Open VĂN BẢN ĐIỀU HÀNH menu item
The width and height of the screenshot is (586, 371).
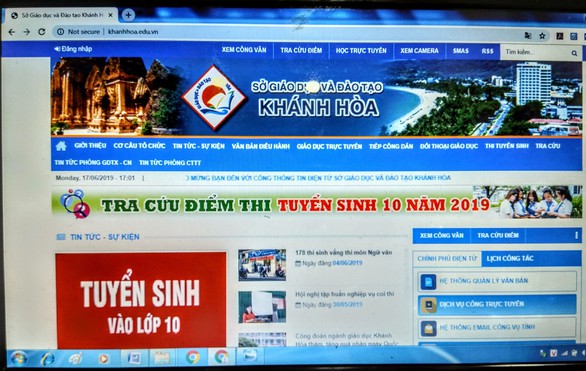click(x=260, y=146)
